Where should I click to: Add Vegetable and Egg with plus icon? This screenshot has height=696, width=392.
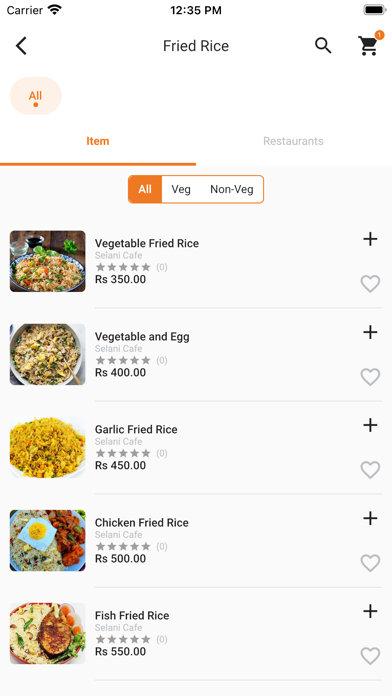pyautogui.click(x=370, y=332)
